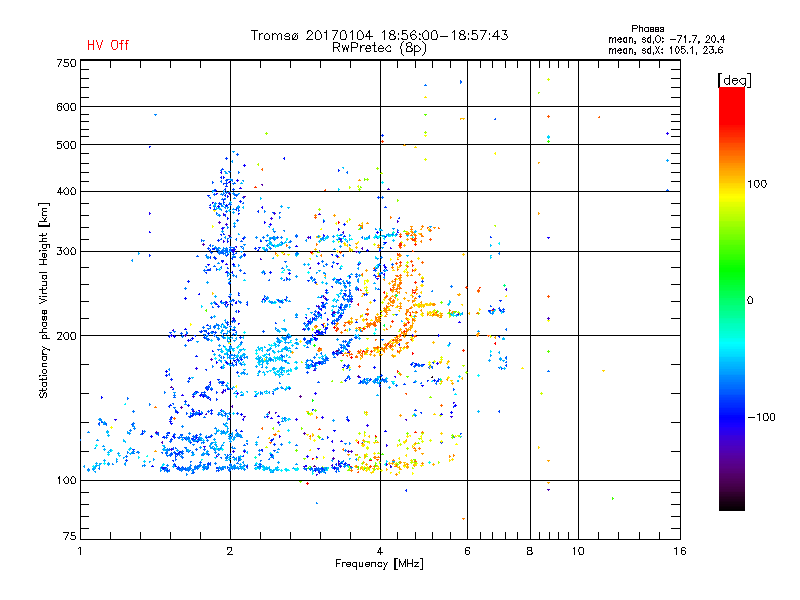800x600 pixels.
Task: Click the x-axis '2' tick label
Action: click(x=230, y=551)
